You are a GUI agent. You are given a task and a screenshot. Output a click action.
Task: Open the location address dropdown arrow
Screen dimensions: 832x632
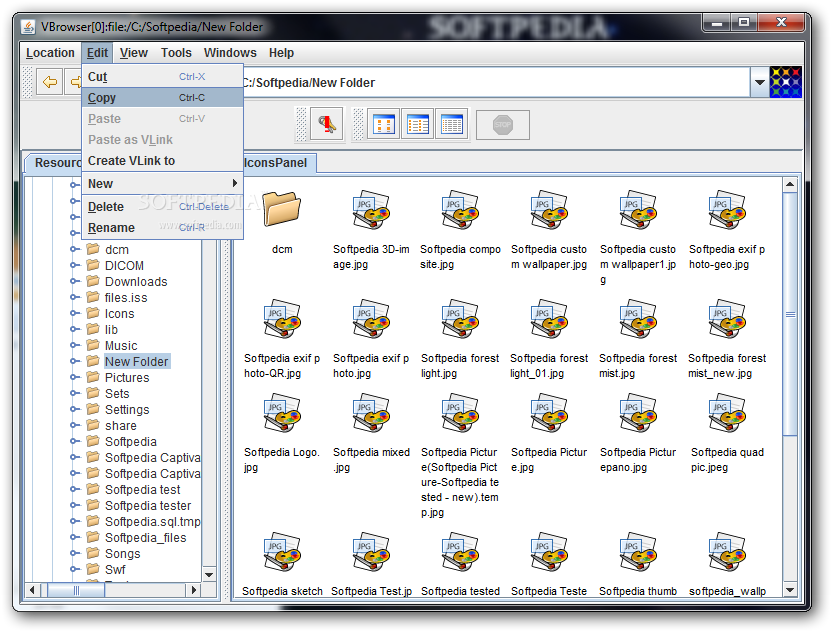[759, 82]
